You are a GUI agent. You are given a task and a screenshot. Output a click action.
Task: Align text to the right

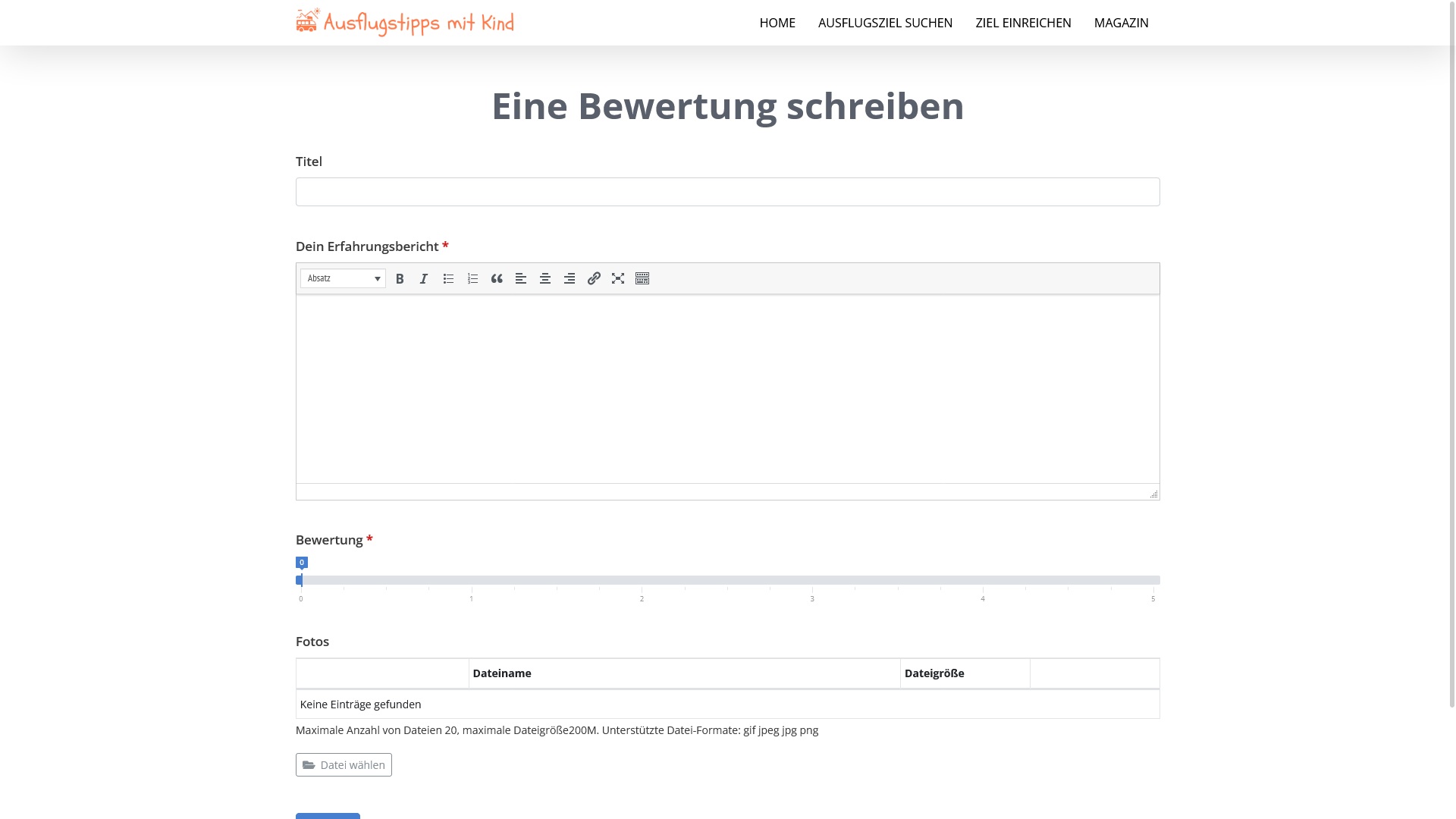point(570,279)
